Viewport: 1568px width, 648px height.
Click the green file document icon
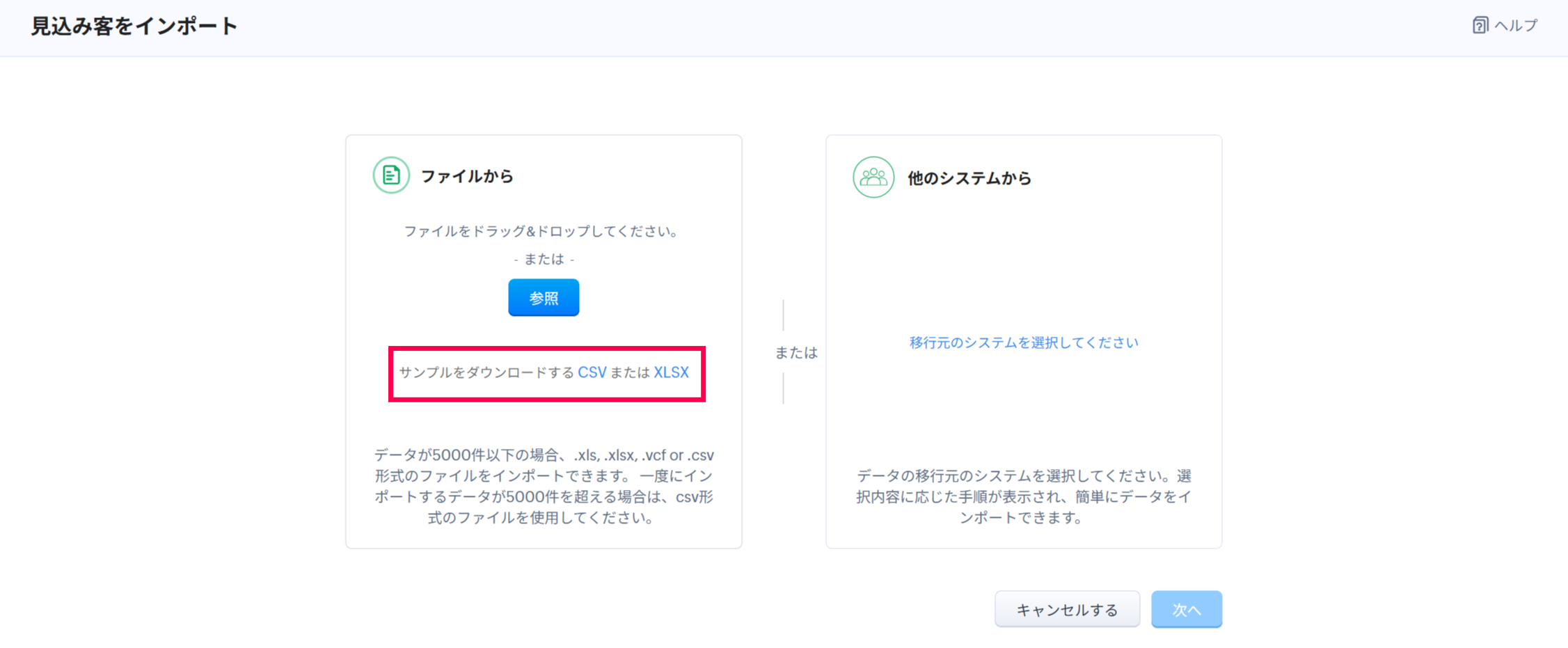click(x=391, y=175)
